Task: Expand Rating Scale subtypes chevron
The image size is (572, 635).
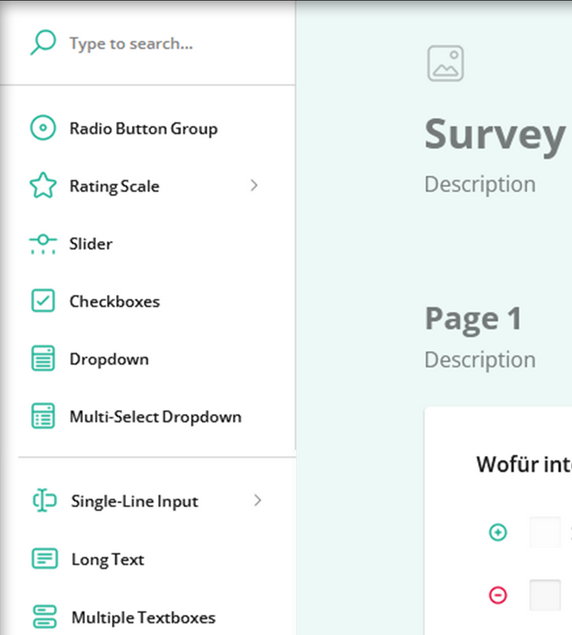Action: (x=254, y=185)
